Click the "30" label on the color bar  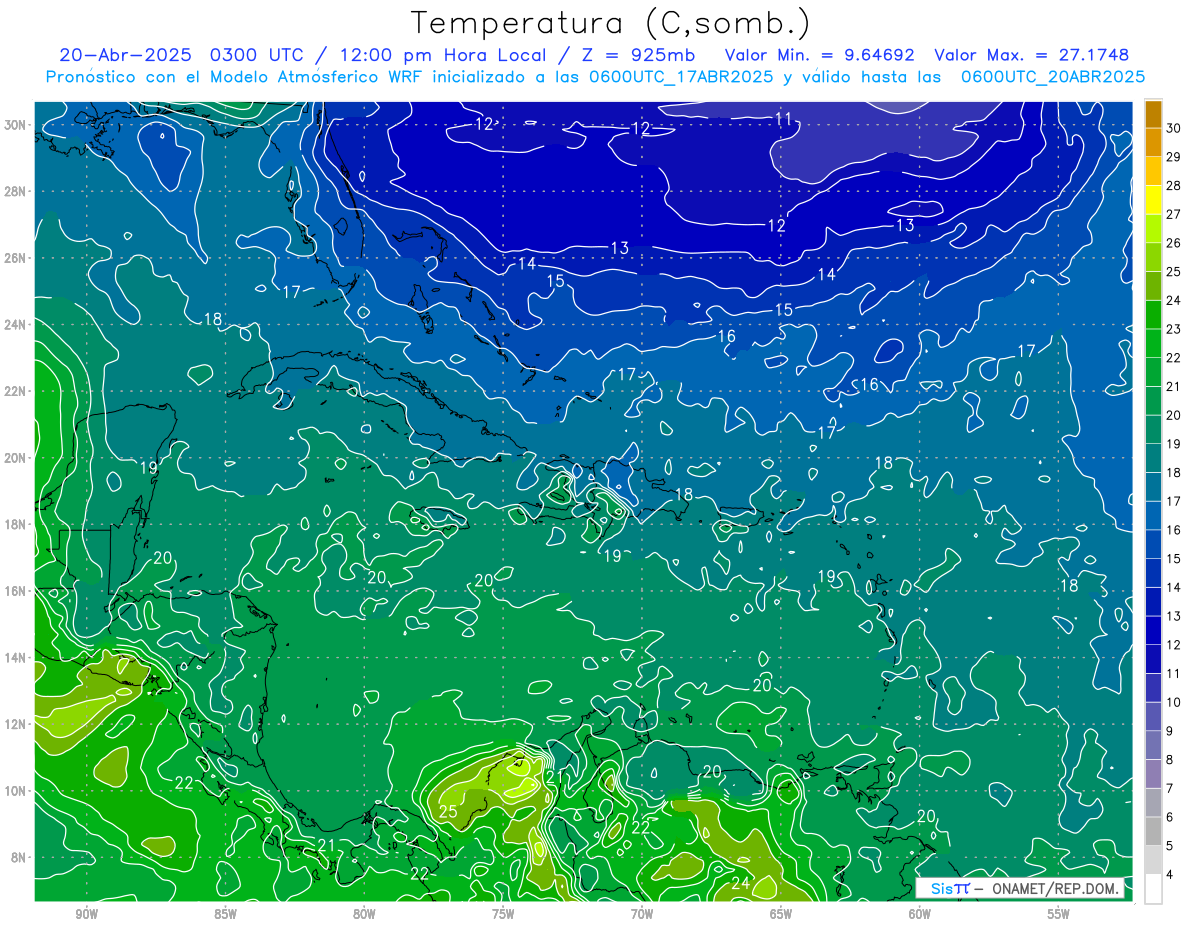(1174, 128)
